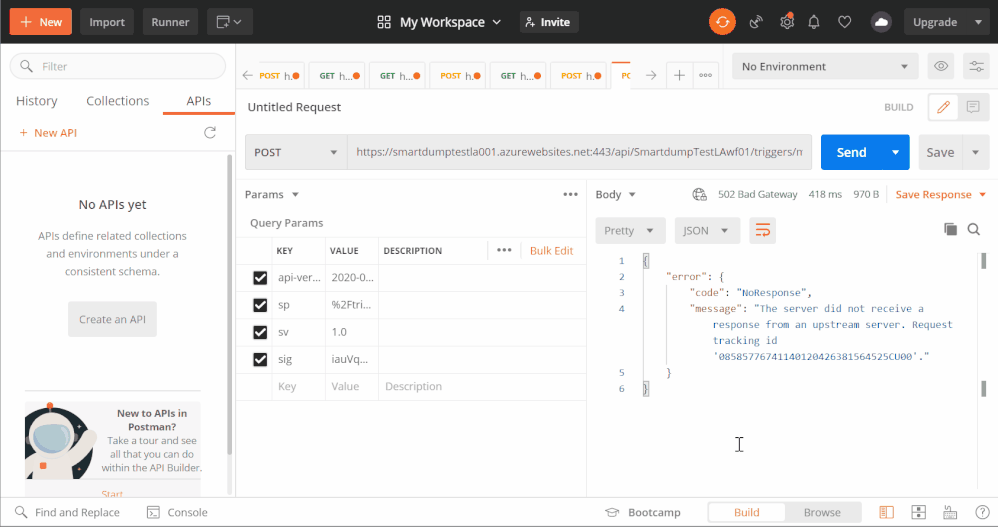This screenshot has height=527, width=998.
Task: Open the notifications bell
Action: coord(814,22)
